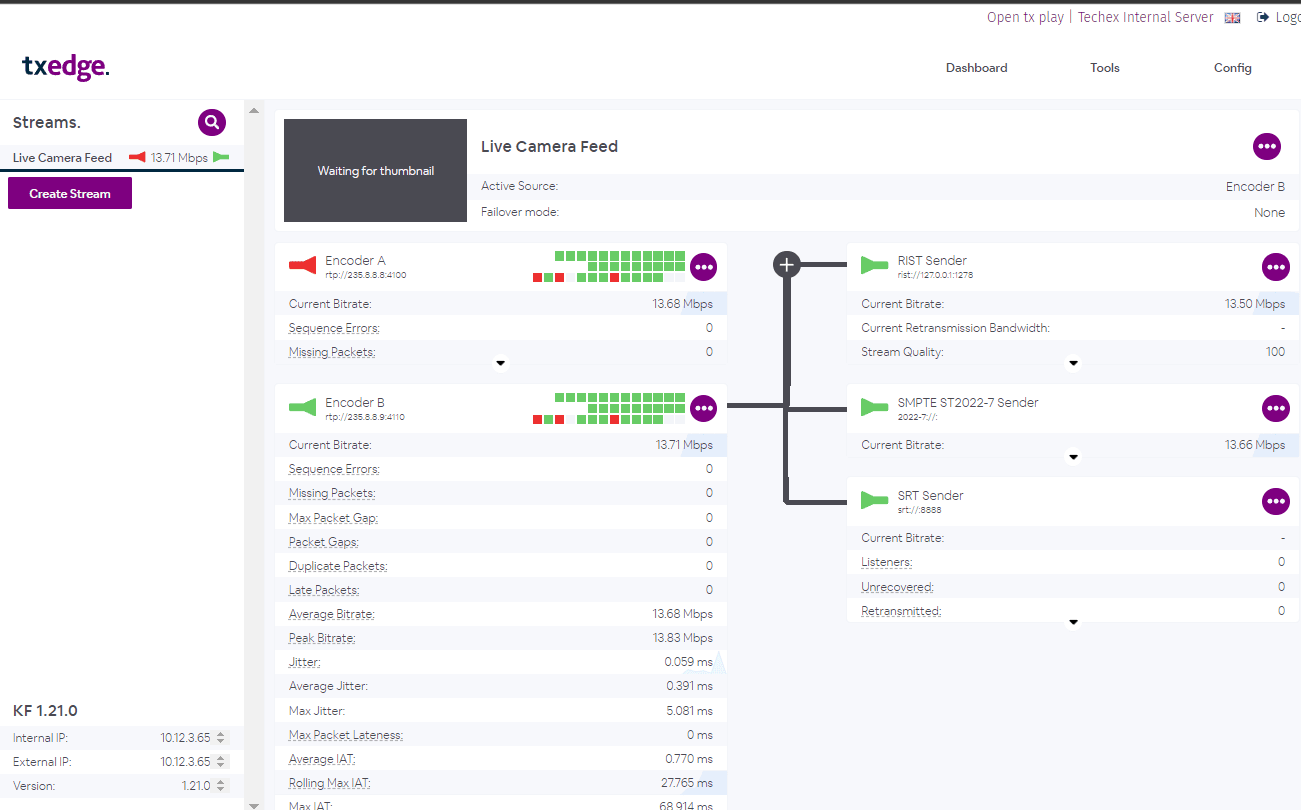This screenshot has height=810, width=1301.
Task: Click the plus icon to add output
Action: [x=787, y=265]
